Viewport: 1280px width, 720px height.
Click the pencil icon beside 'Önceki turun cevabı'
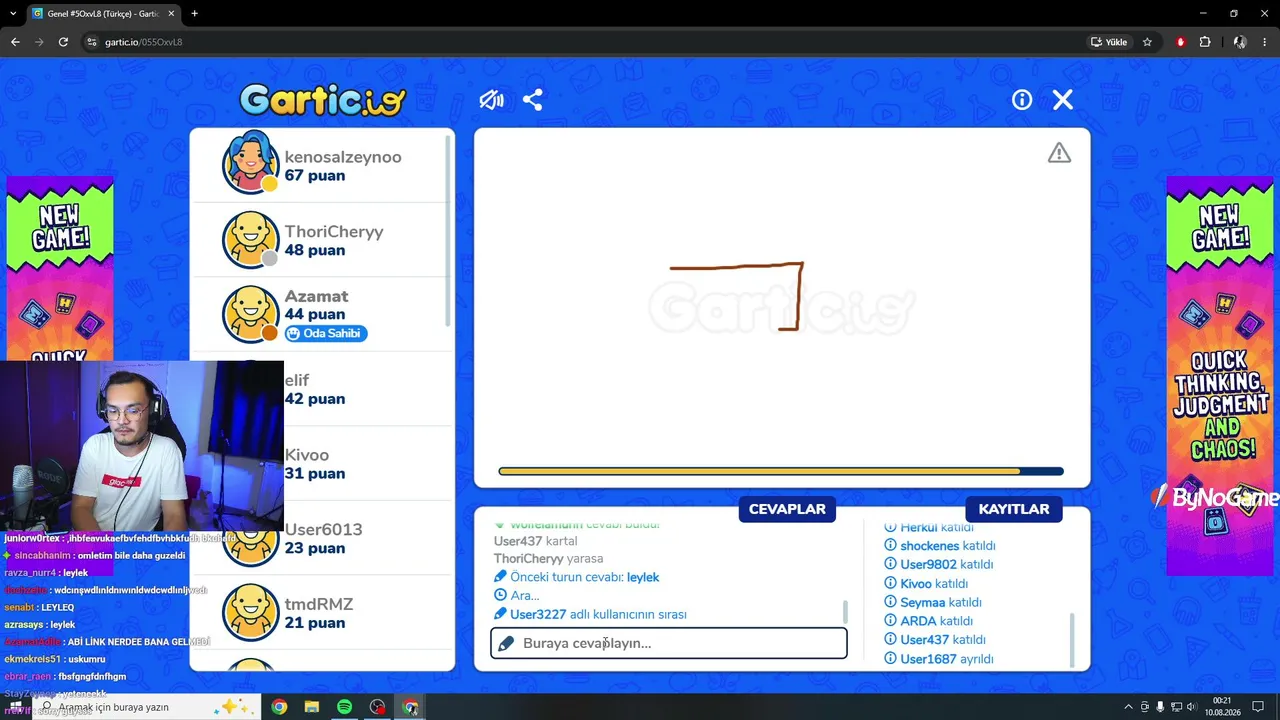pos(501,577)
